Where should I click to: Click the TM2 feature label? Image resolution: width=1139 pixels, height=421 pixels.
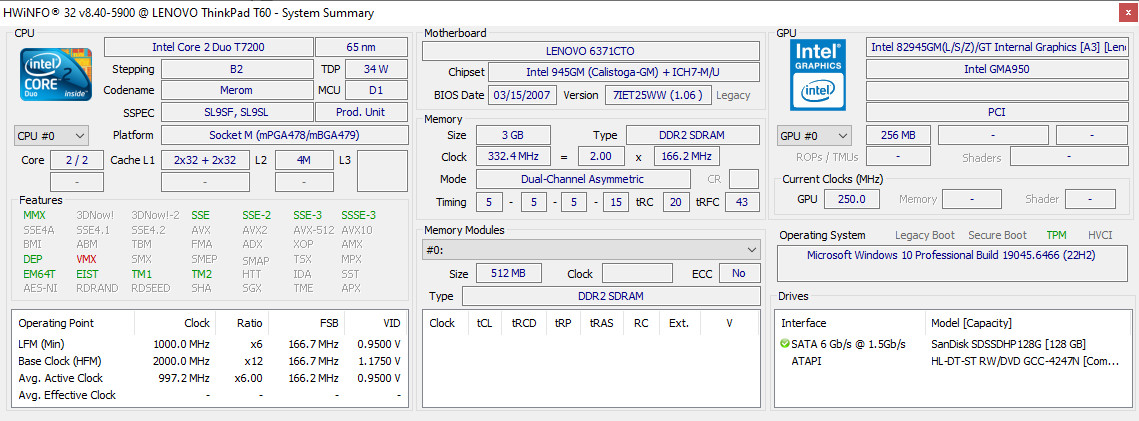click(201, 274)
